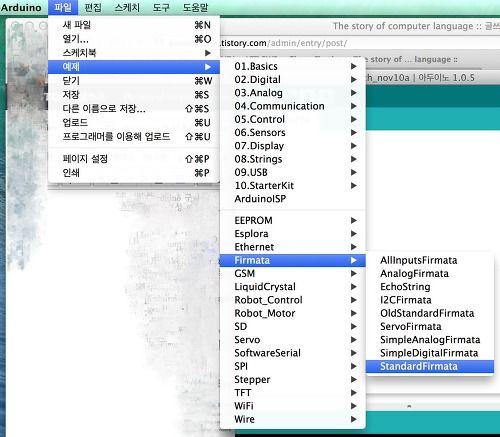Screen dimensions: 500x437
Task: Open 09.USB examples submenu
Action: pos(293,172)
